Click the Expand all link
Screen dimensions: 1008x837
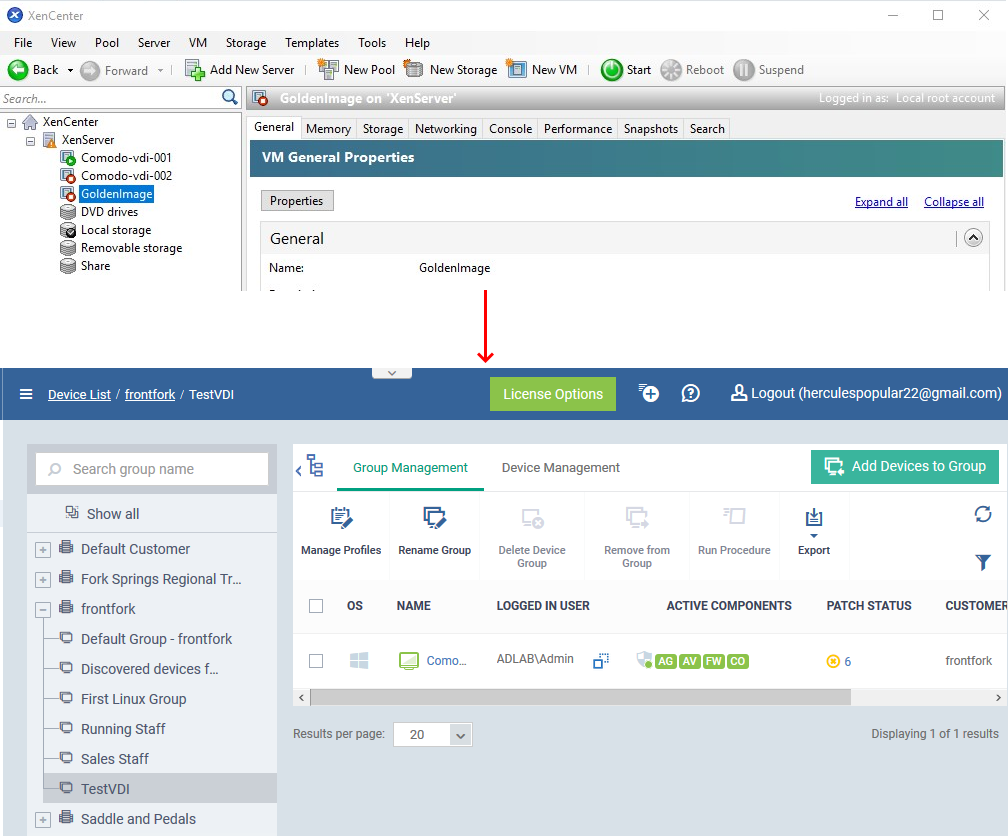[881, 202]
